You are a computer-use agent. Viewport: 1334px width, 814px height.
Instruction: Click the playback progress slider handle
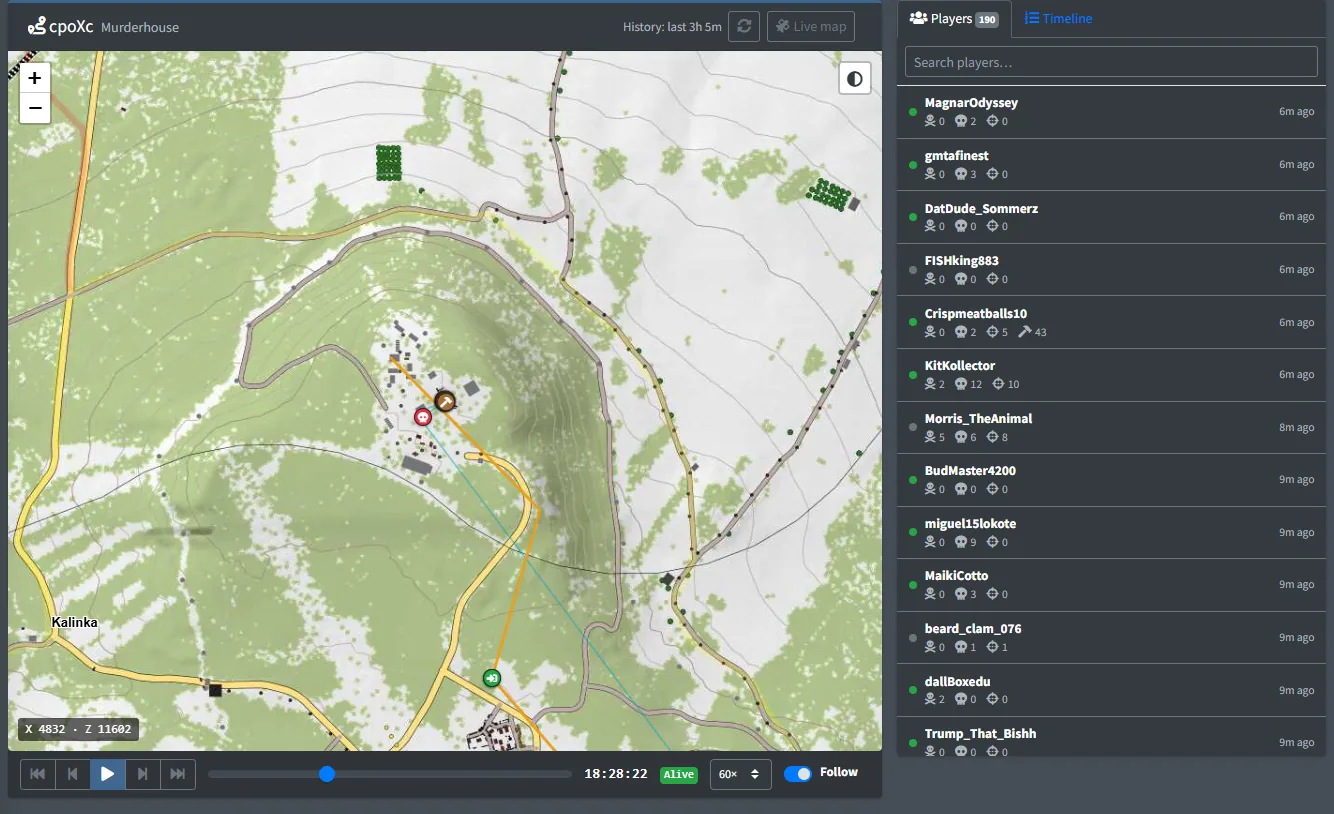tap(327, 774)
